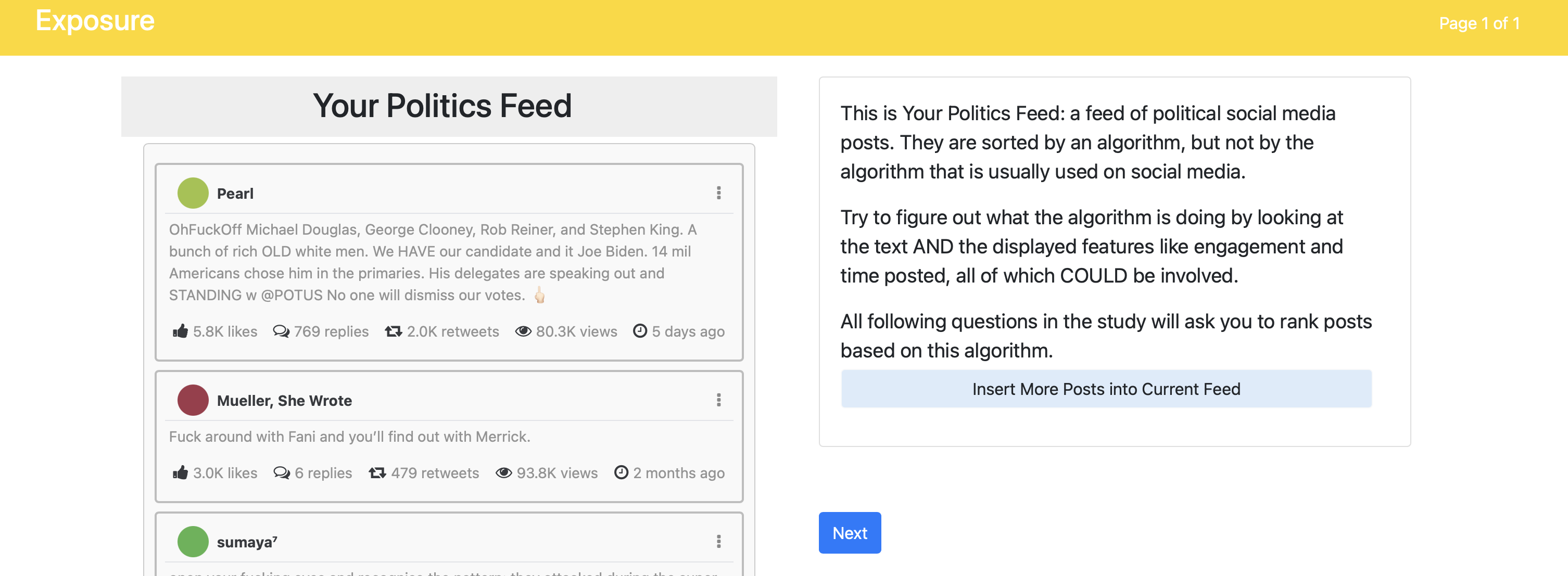Viewport: 1568px width, 576px height.
Task: Click the clock icon on Mueller, She Wrote post
Action: [x=621, y=472]
